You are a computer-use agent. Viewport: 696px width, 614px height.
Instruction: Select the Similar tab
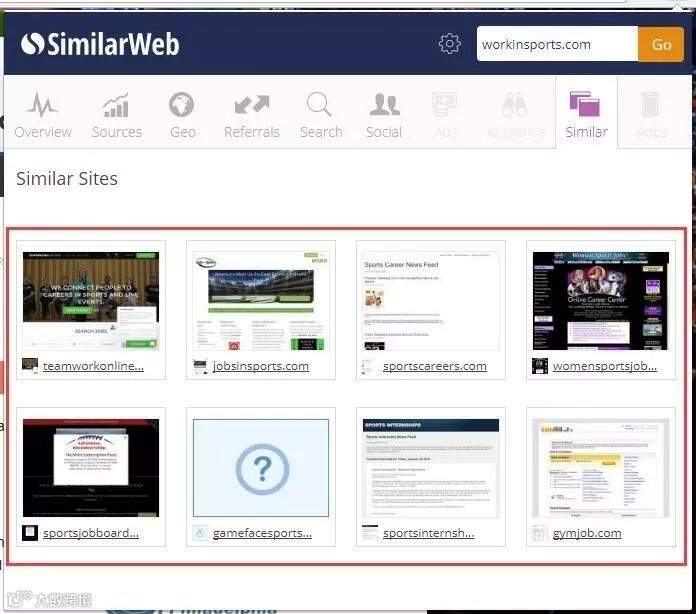[x=586, y=115]
